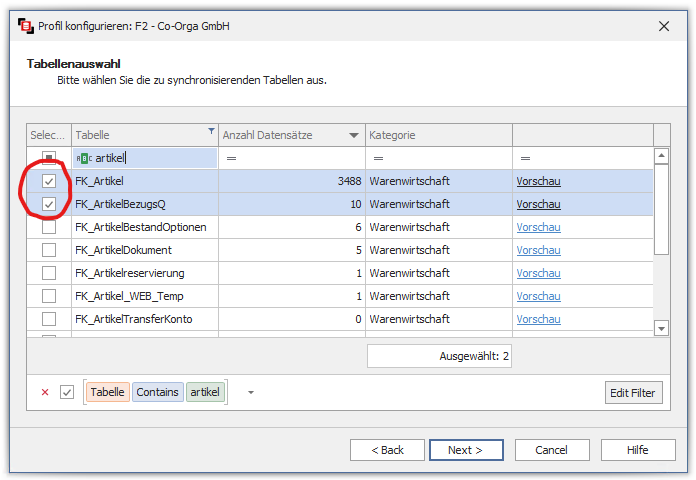The width and height of the screenshot is (696, 480).
Task: Click the Tabelle filter text field
Action: click(x=152, y=158)
